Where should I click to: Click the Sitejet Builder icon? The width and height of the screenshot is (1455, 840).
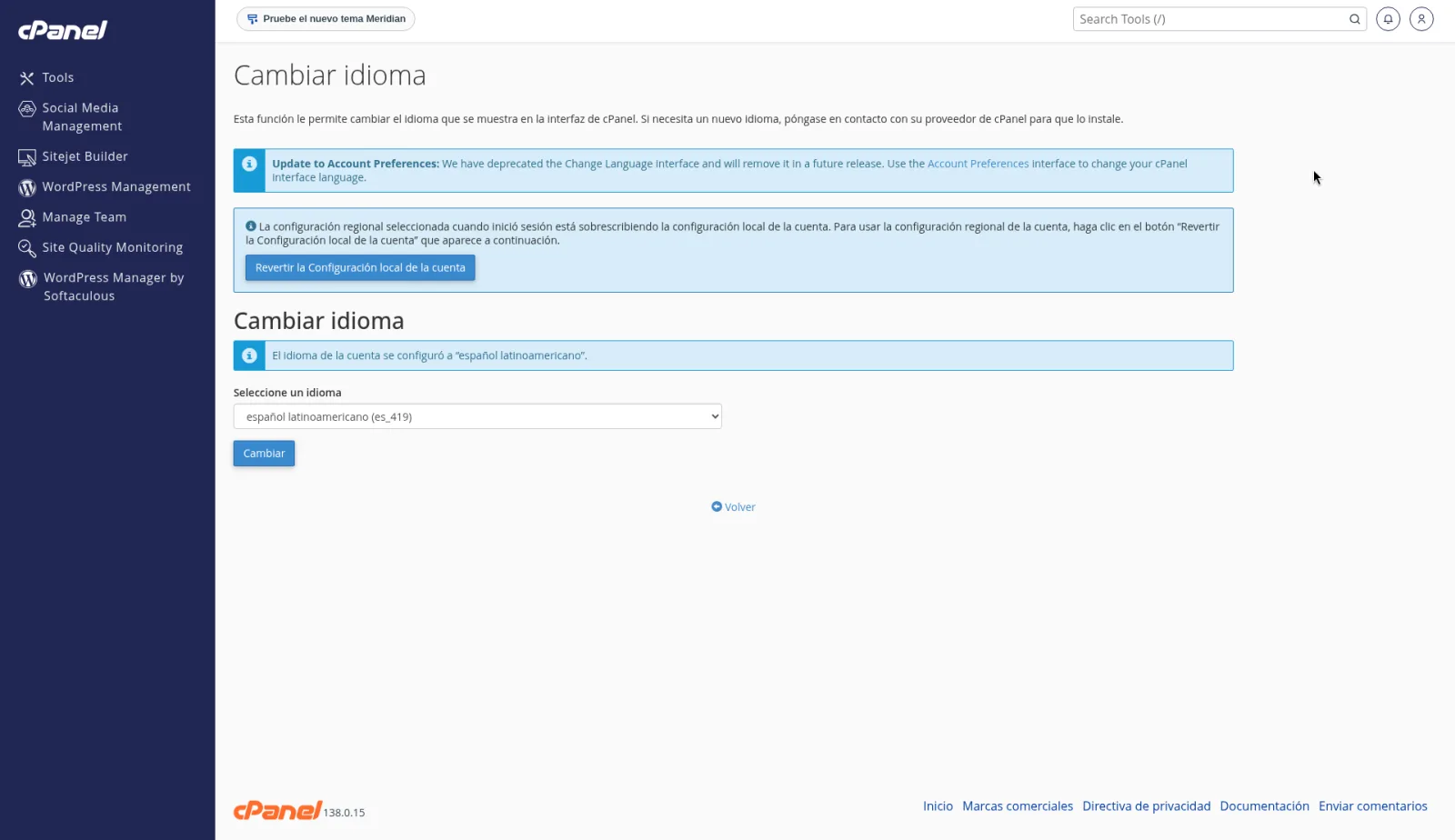click(x=27, y=157)
